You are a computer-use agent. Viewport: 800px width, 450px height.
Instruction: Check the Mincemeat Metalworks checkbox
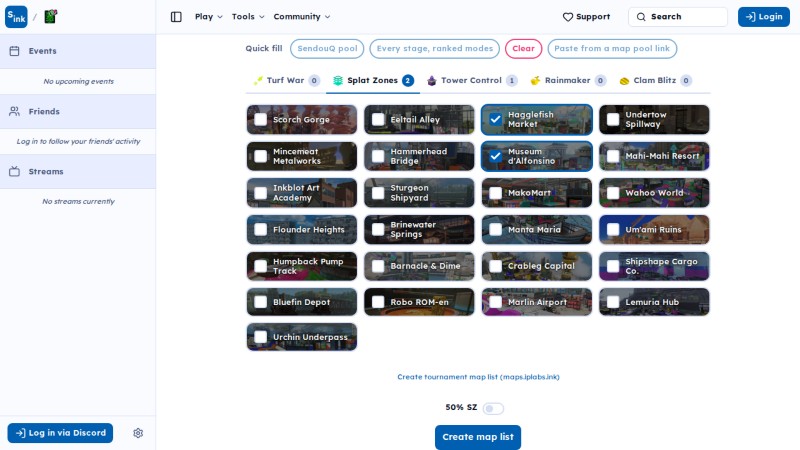pos(261,156)
